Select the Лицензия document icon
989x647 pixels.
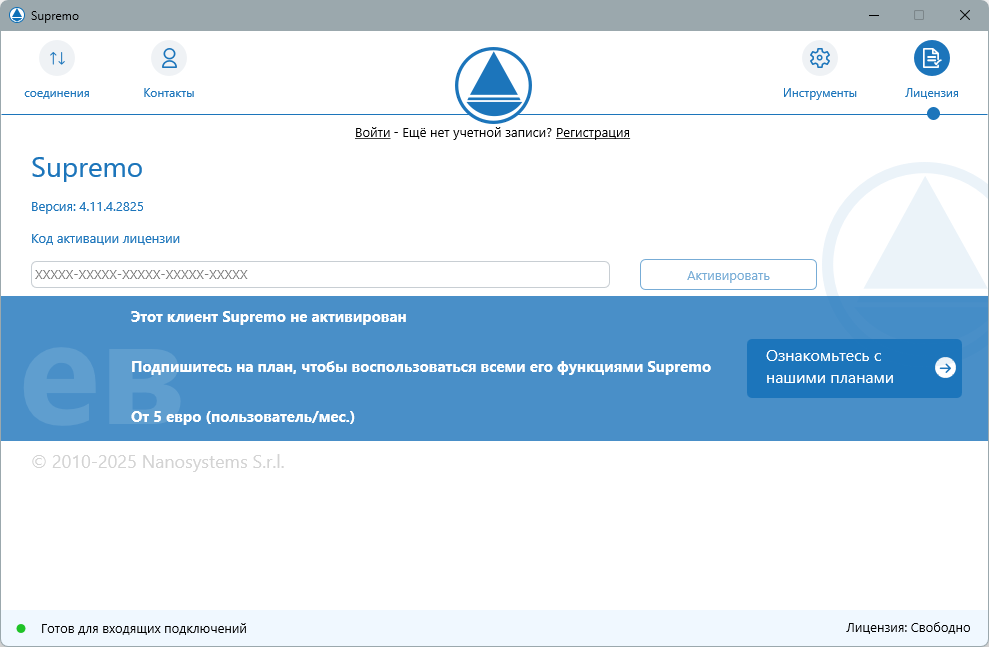click(x=932, y=58)
